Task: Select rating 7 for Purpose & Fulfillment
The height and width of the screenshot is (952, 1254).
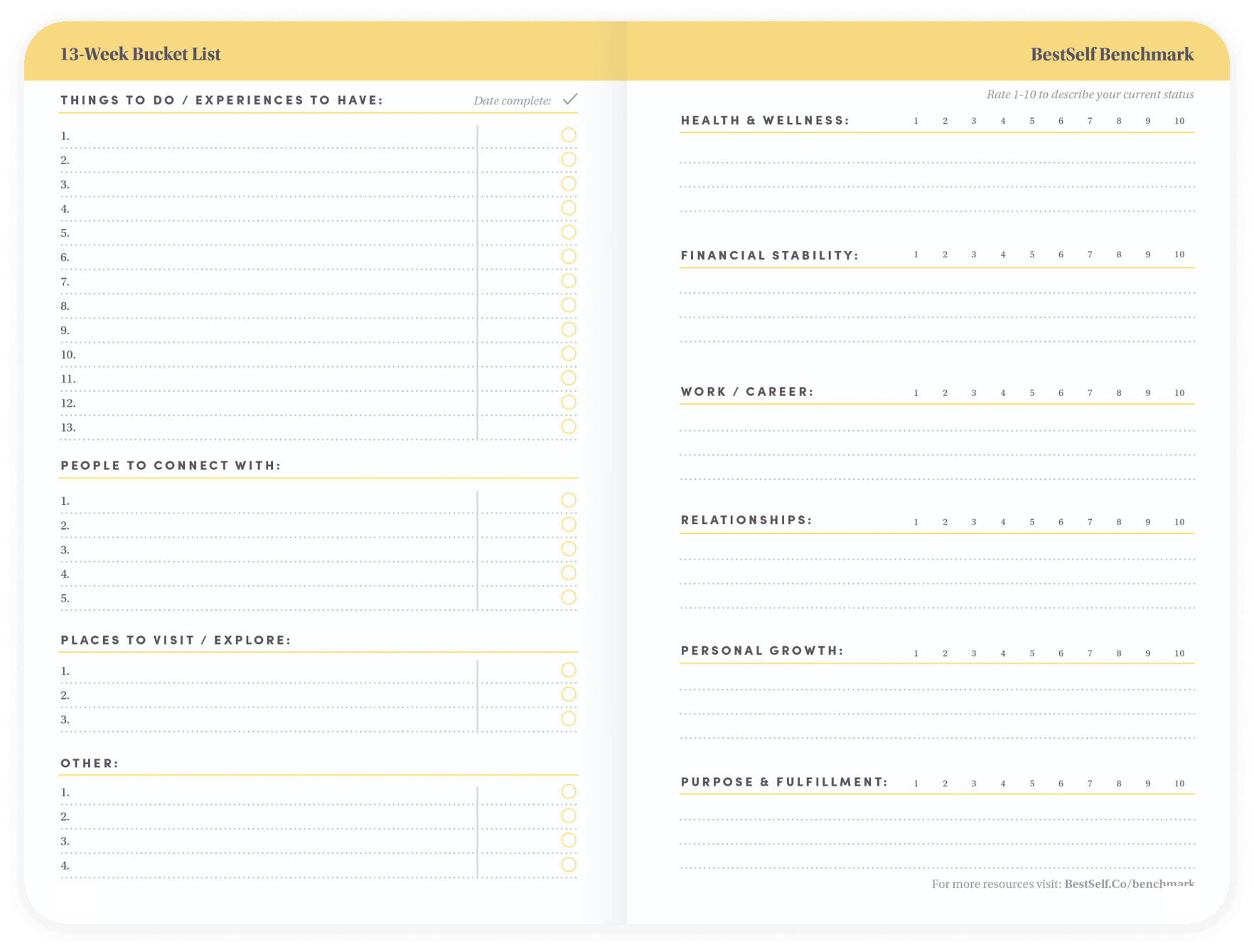Action: click(1090, 783)
